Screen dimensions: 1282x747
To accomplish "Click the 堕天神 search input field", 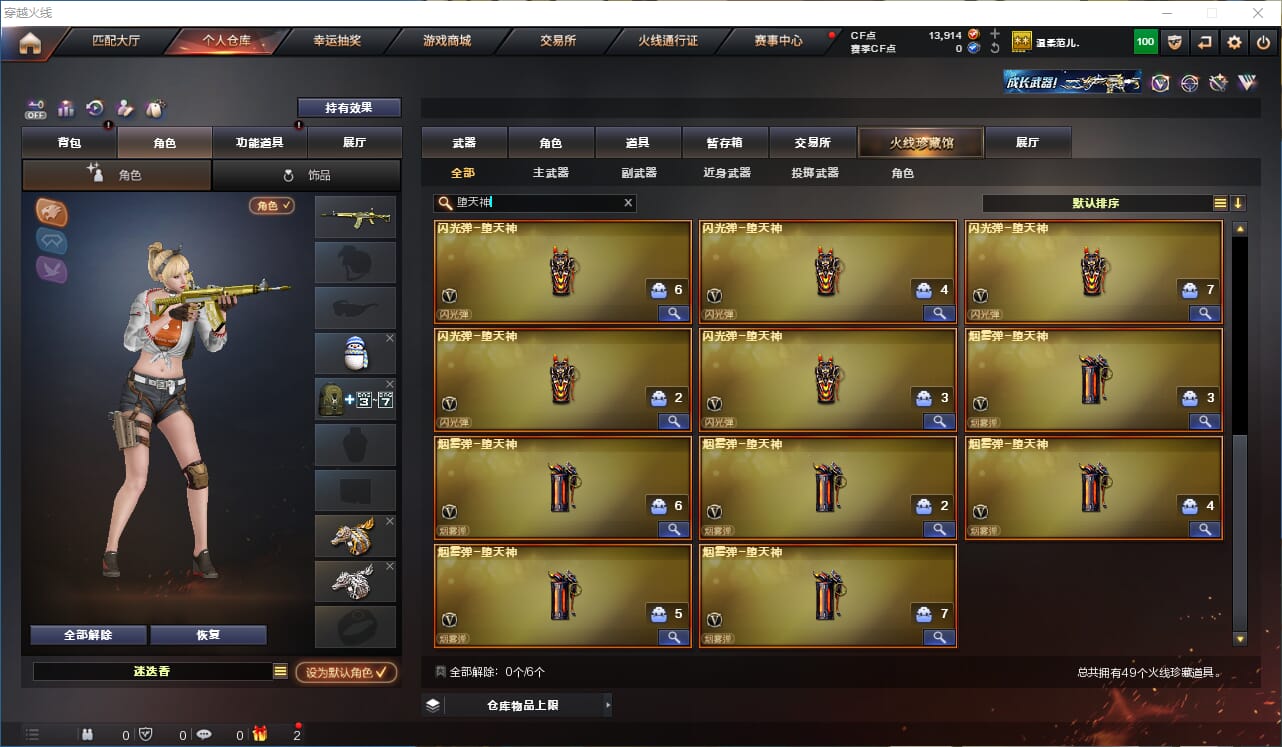I will coord(535,203).
